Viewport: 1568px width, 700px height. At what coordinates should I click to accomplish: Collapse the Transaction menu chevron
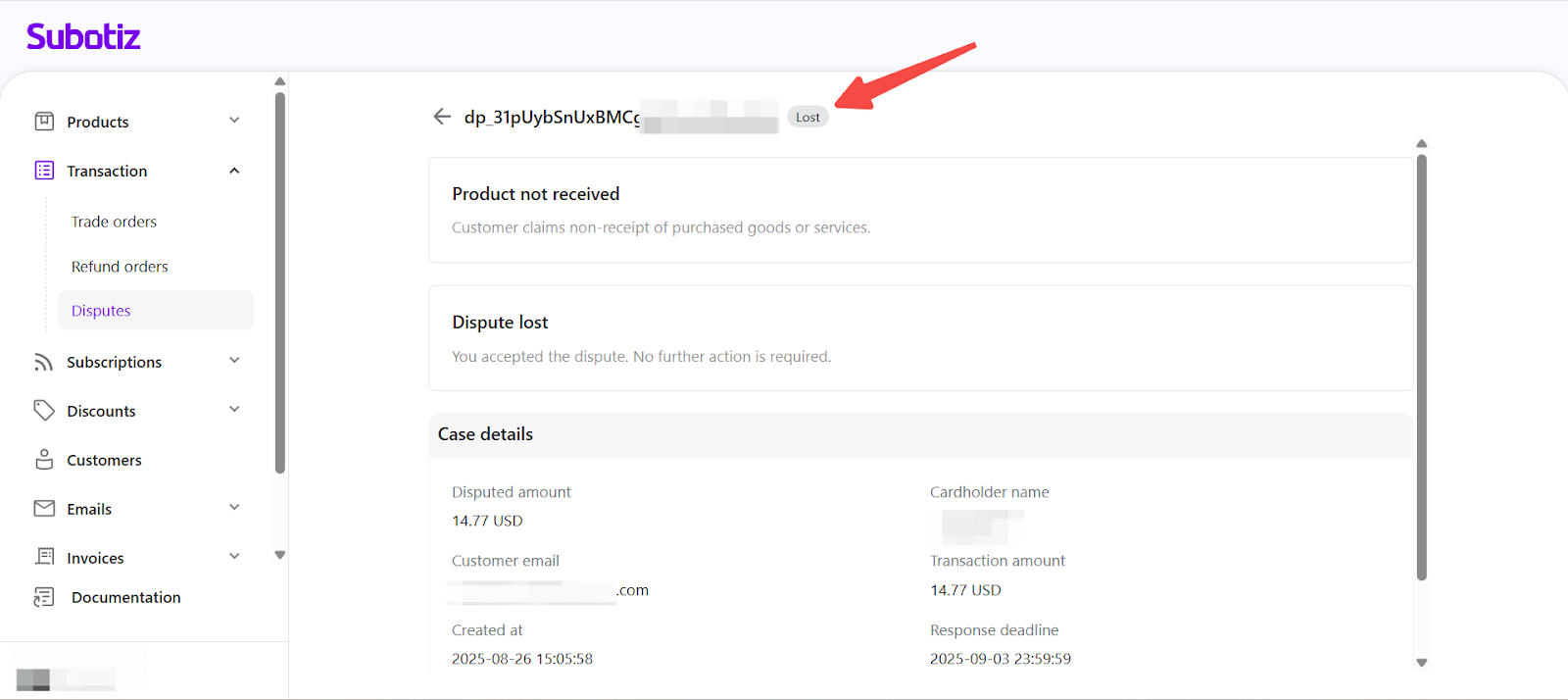click(234, 171)
